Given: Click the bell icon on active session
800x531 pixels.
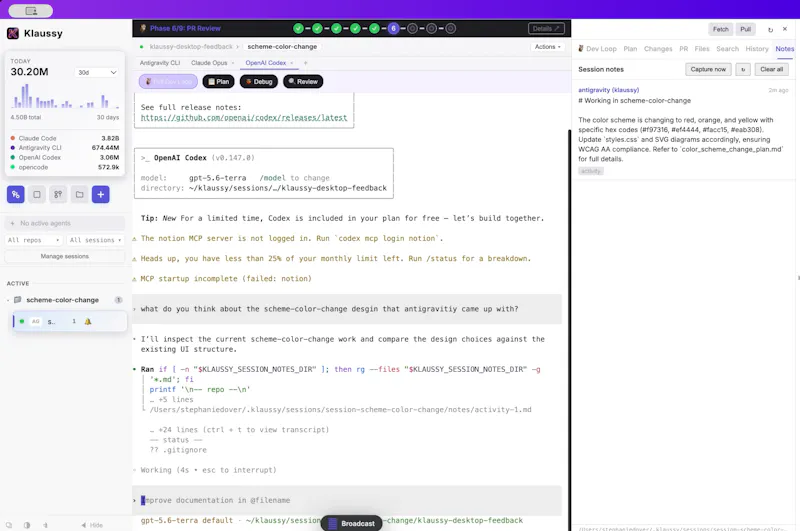Looking at the screenshot, I should (x=88, y=321).
